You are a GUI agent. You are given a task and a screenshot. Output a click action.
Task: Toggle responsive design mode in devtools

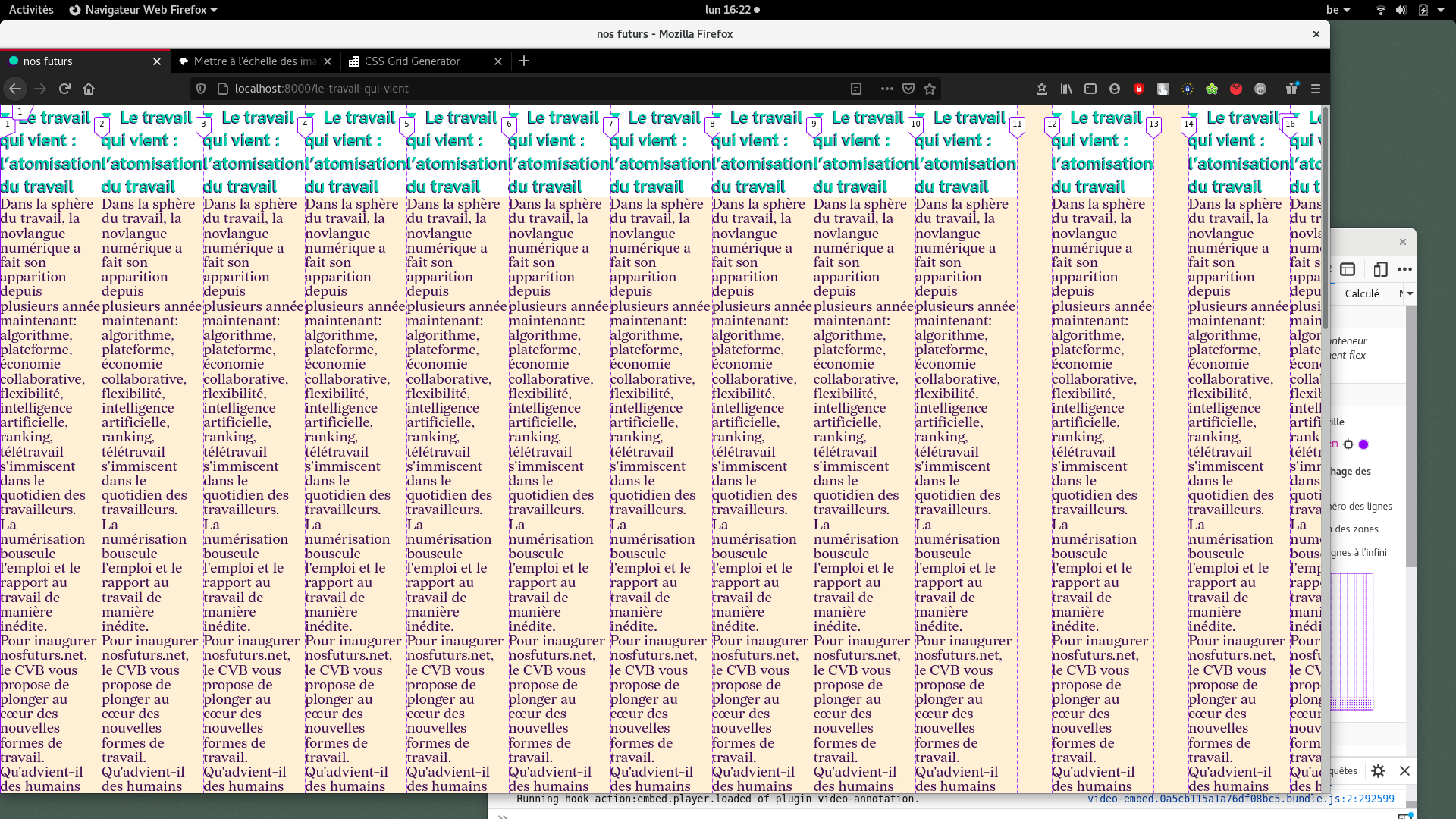tap(1380, 269)
